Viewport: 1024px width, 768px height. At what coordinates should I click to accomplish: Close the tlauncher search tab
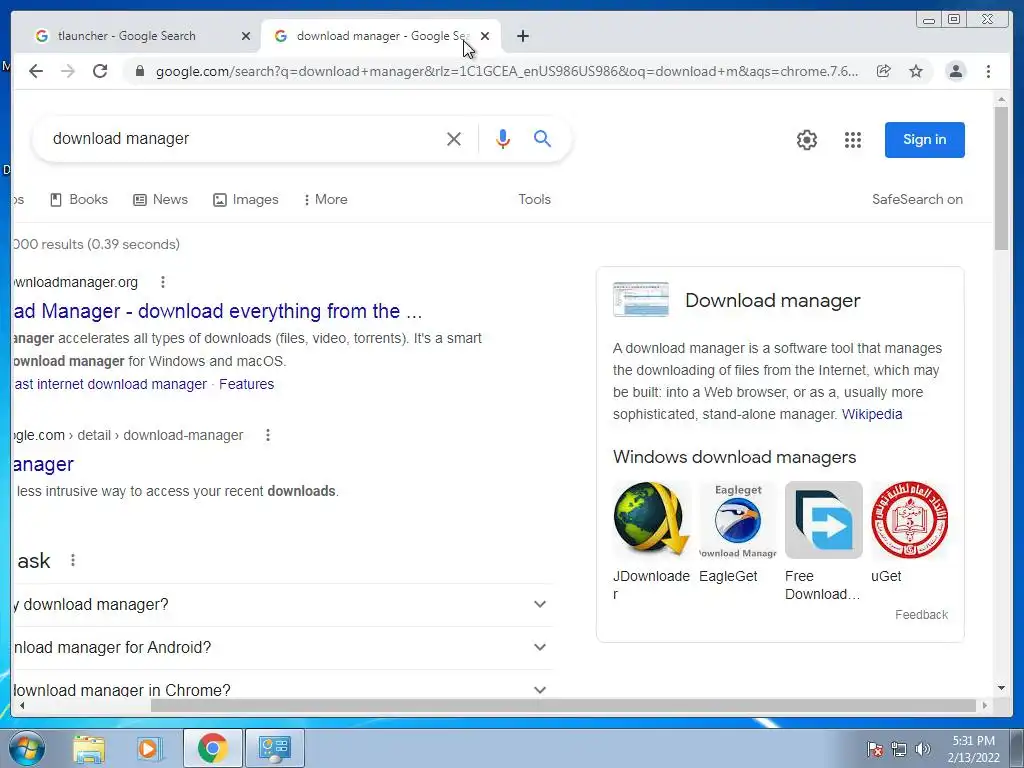pos(246,36)
